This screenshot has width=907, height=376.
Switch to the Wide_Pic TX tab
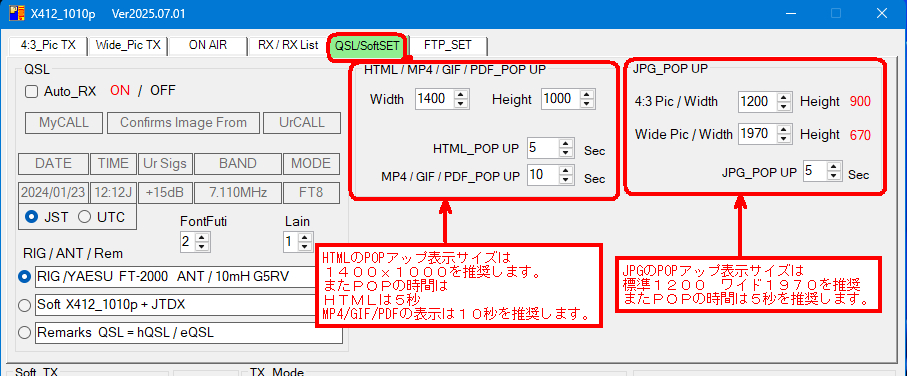(x=128, y=45)
